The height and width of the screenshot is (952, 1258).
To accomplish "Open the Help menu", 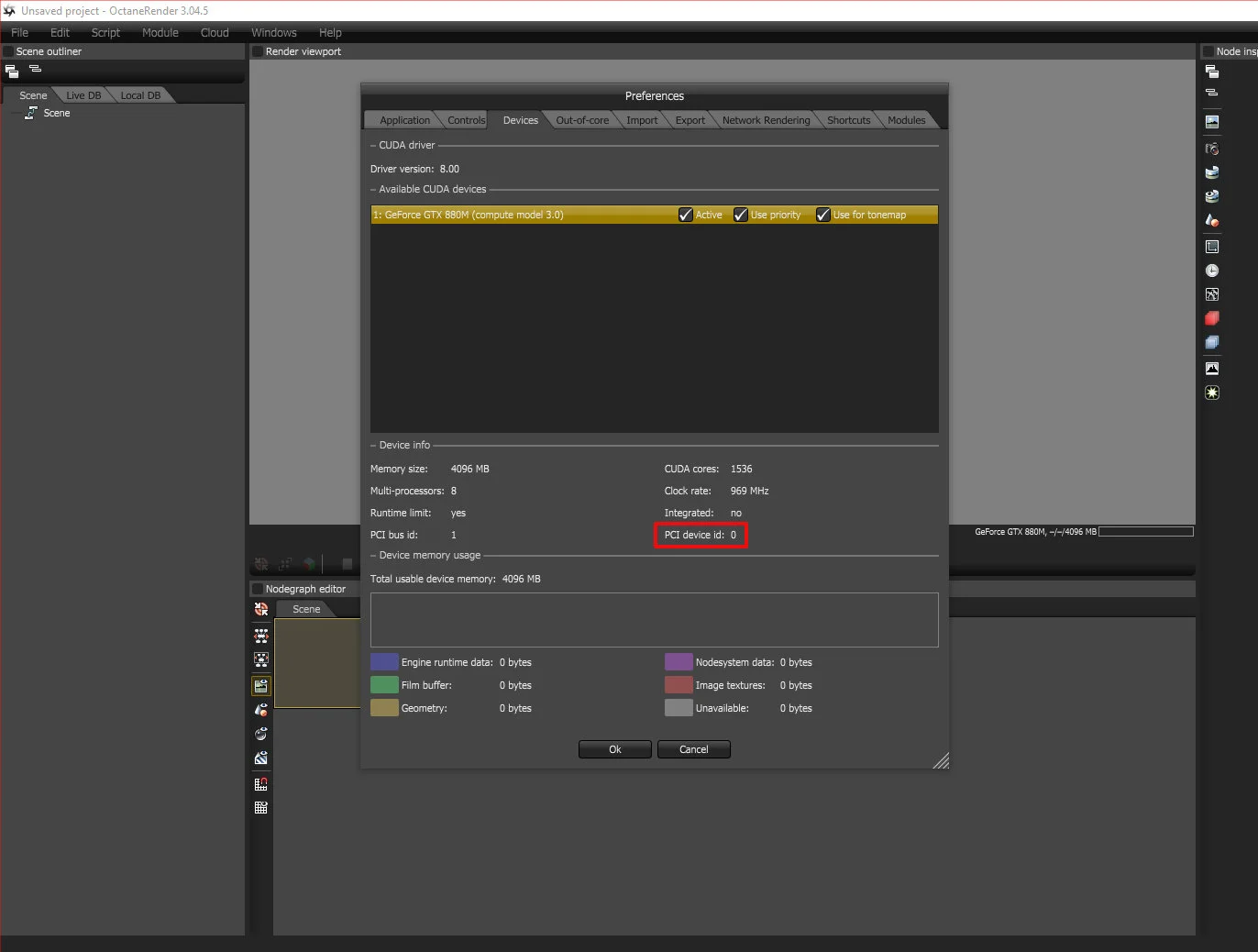I will 330,32.
